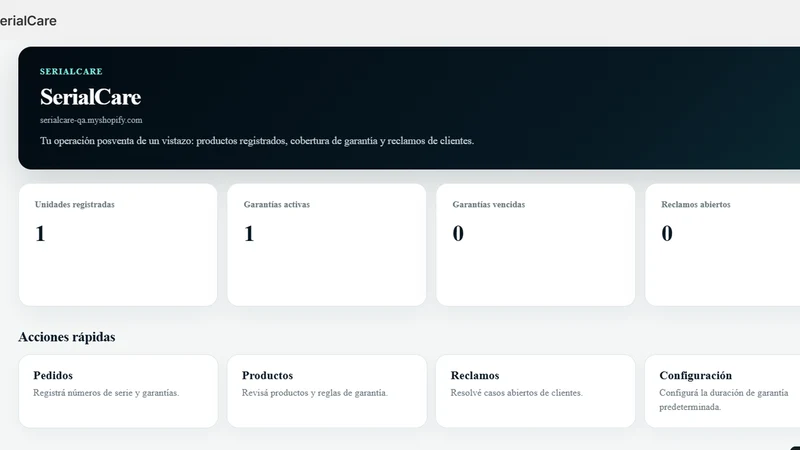Image resolution: width=800 pixels, height=450 pixels.
Task: Click 'Configurá la duración de garantía' text
Action: [x=723, y=393]
